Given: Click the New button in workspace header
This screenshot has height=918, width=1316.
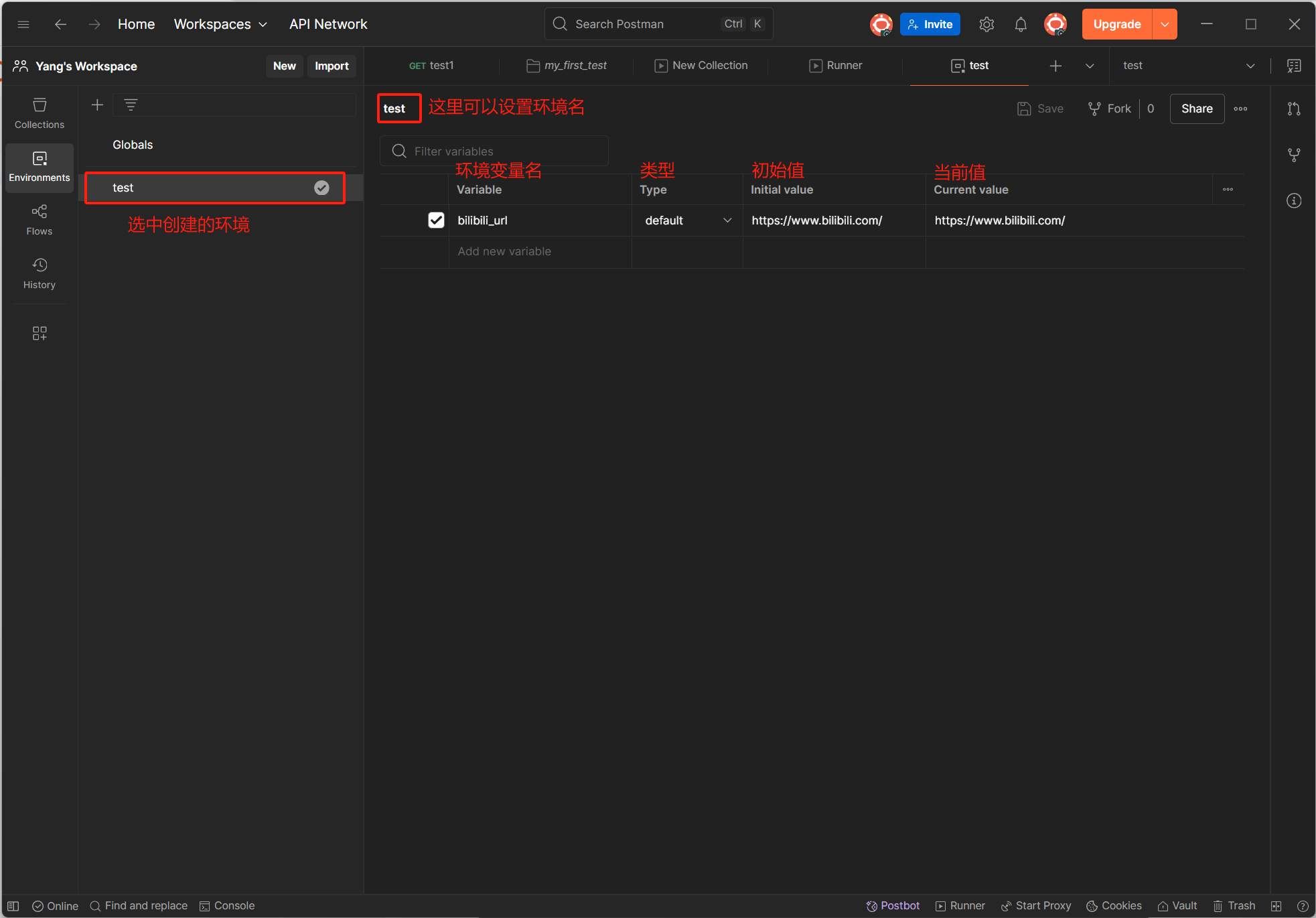Looking at the screenshot, I should [x=285, y=66].
